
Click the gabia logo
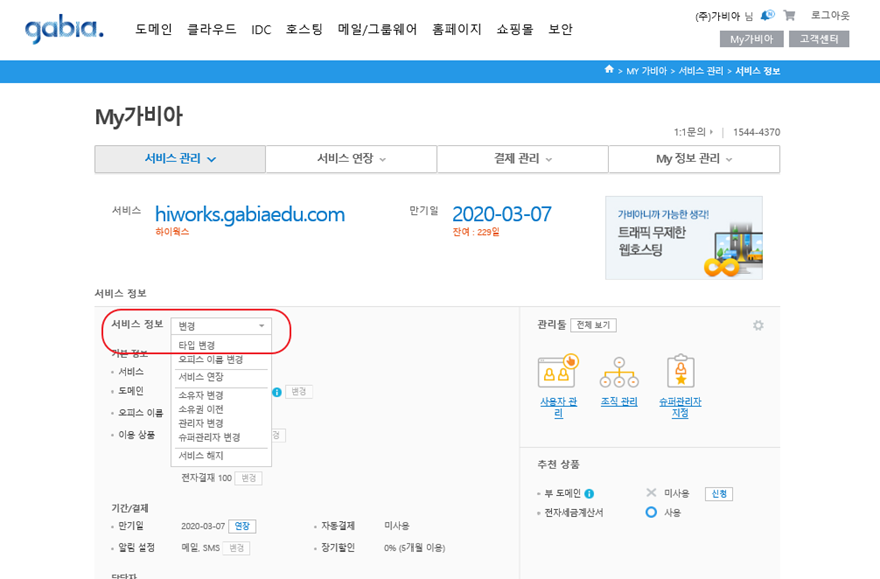click(65, 29)
